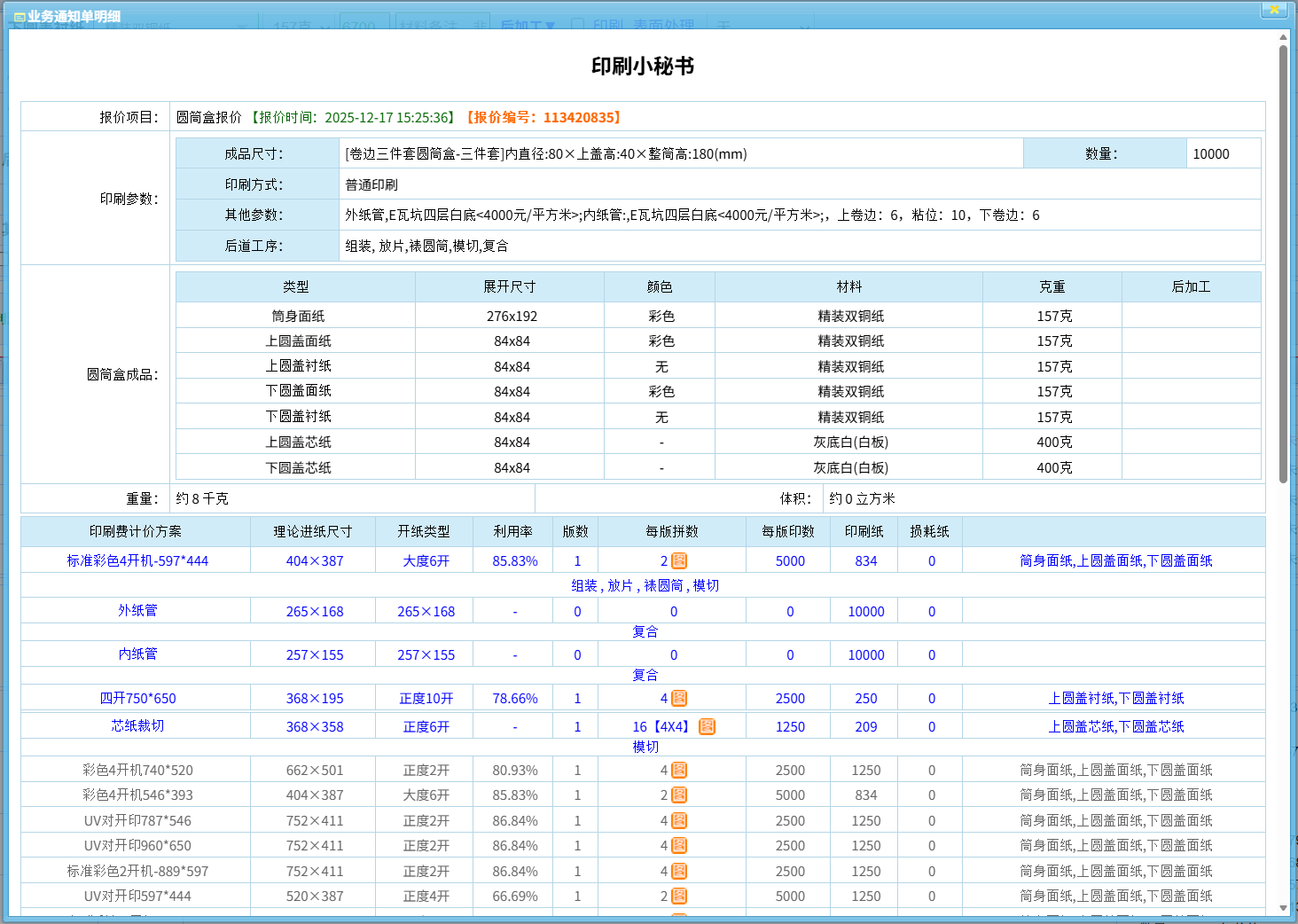Image resolution: width=1298 pixels, height=924 pixels.
Task: Open 图 icon in 彩色4开机546*393 row
Action: 679,795
